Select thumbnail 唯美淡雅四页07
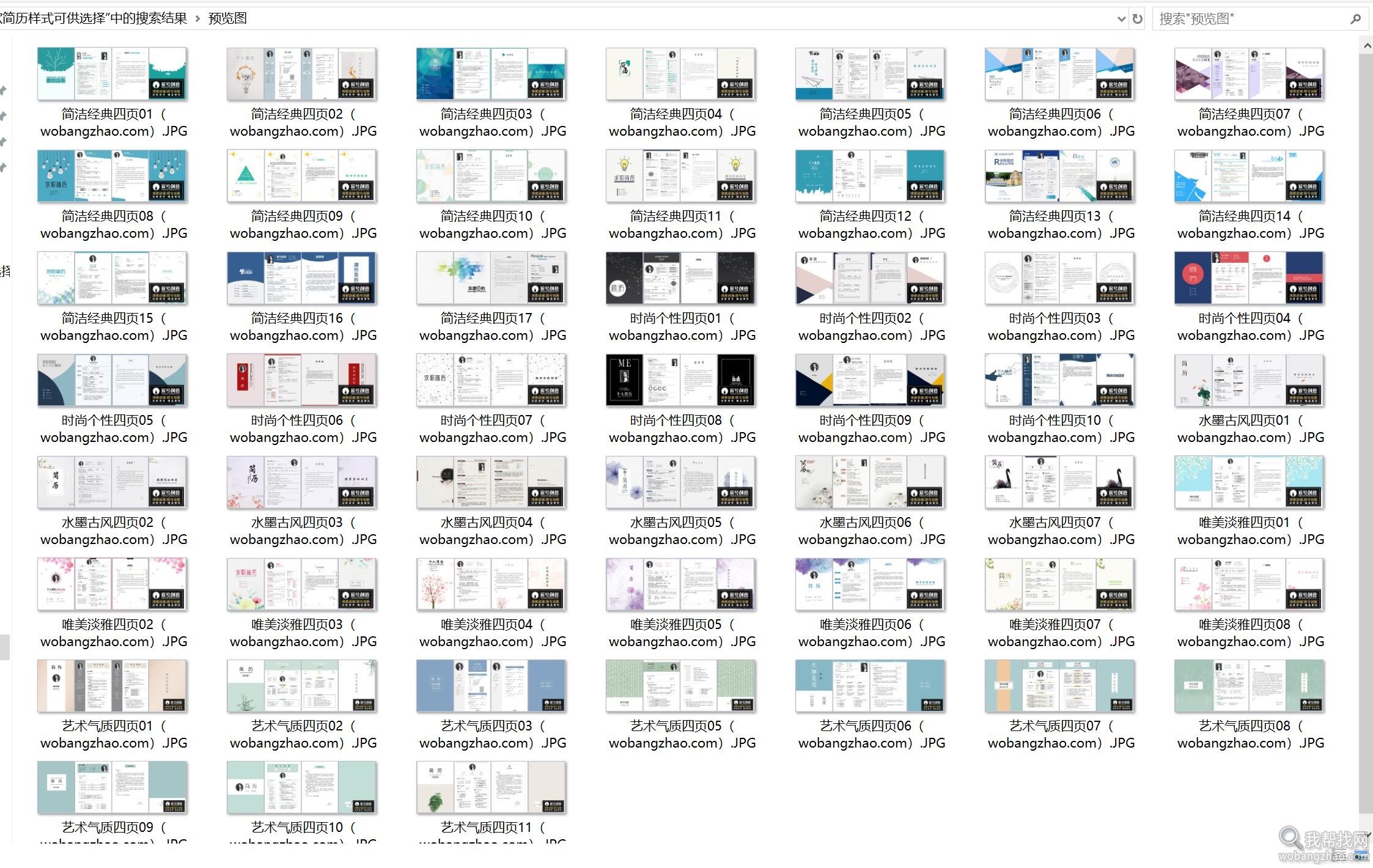Image resolution: width=1373 pixels, height=868 pixels. pyautogui.click(x=1060, y=584)
